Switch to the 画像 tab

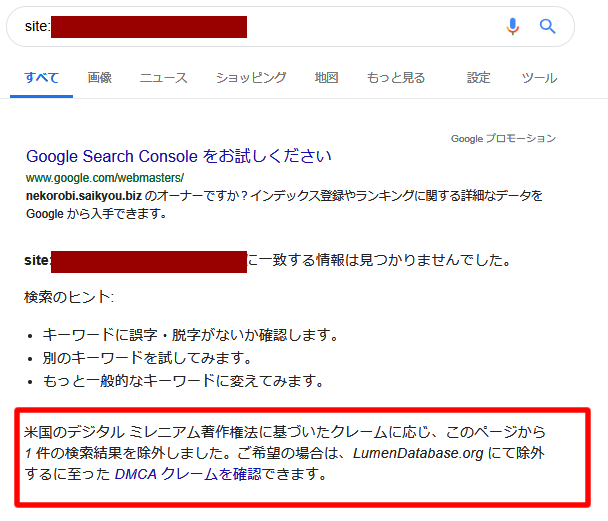point(100,78)
